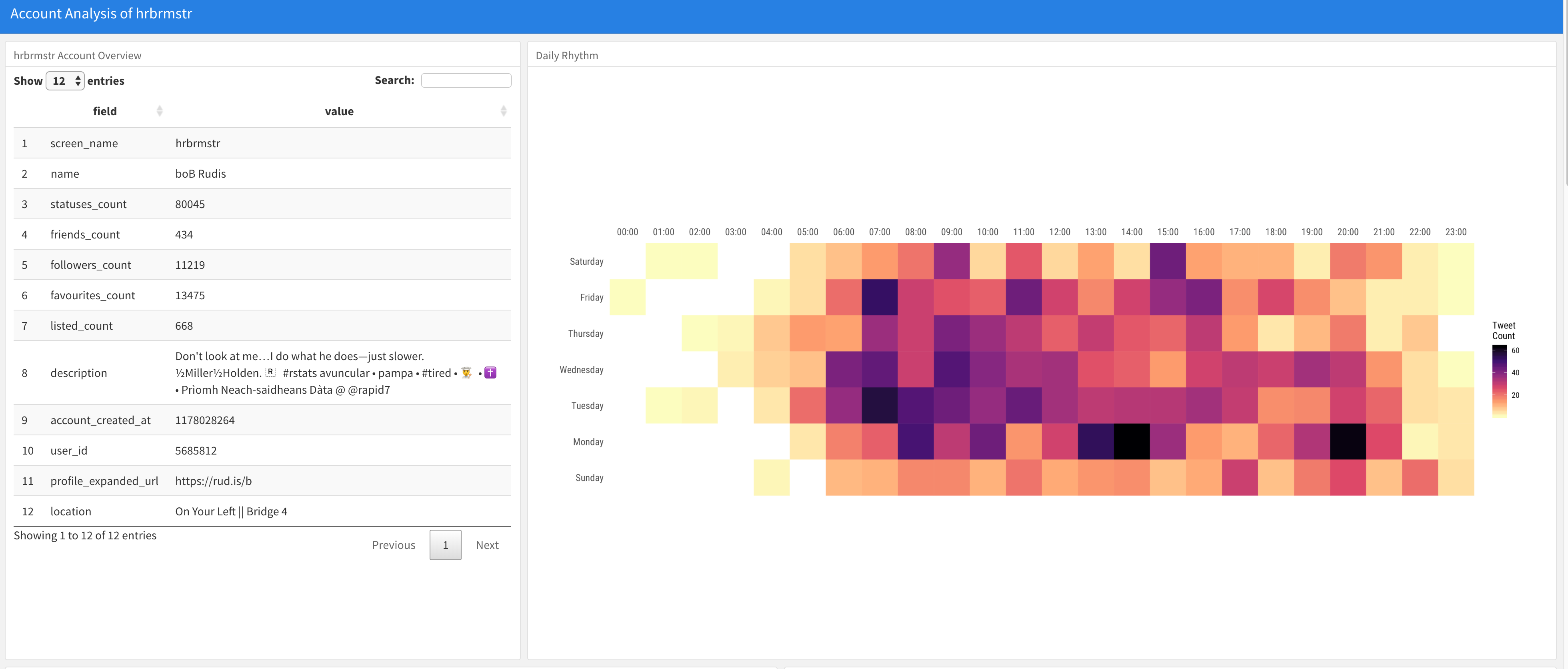The image size is (1568, 669).
Task: Go to the Previous page
Action: [x=393, y=545]
